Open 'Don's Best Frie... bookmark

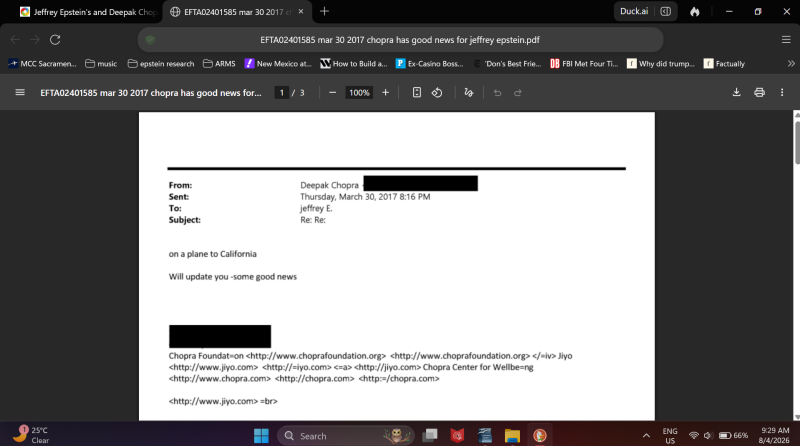tap(507, 64)
